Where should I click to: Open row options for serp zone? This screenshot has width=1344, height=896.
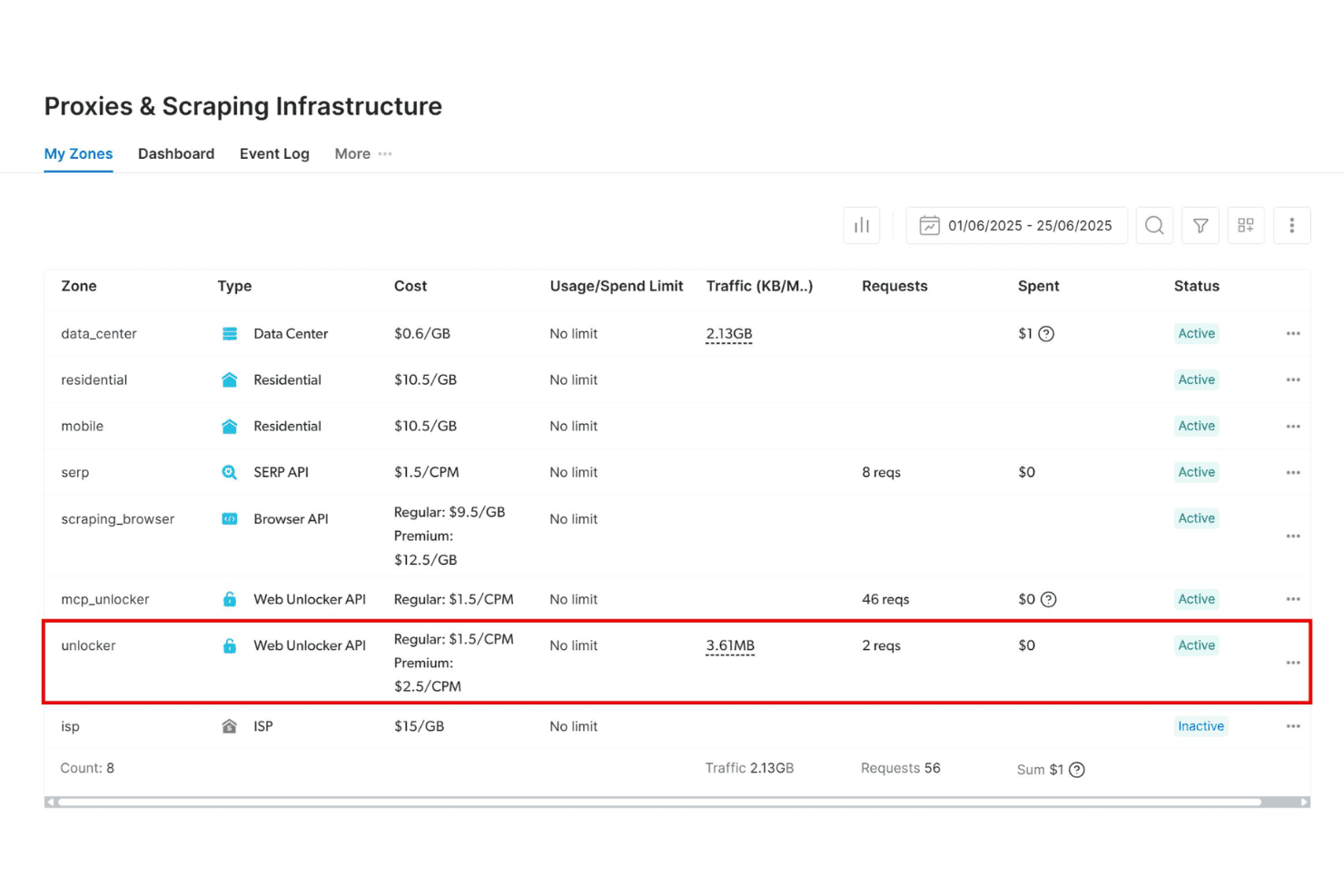pyautogui.click(x=1293, y=473)
